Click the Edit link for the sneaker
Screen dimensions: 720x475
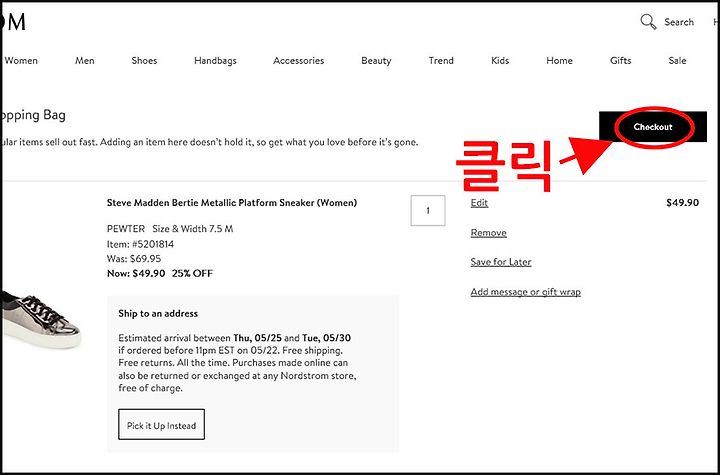(x=479, y=203)
